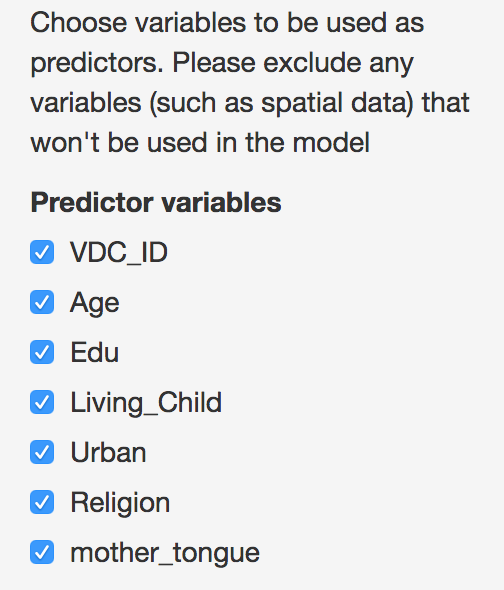The width and height of the screenshot is (504, 590).
Task: Click the Religion label text
Action: pos(120,503)
